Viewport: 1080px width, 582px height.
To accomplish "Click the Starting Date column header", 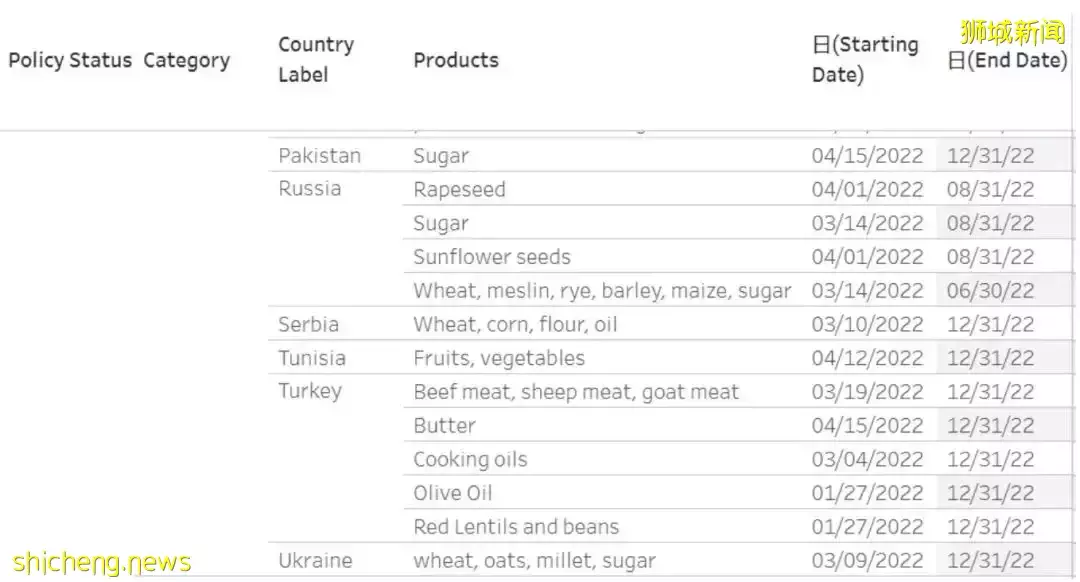I will [865, 60].
